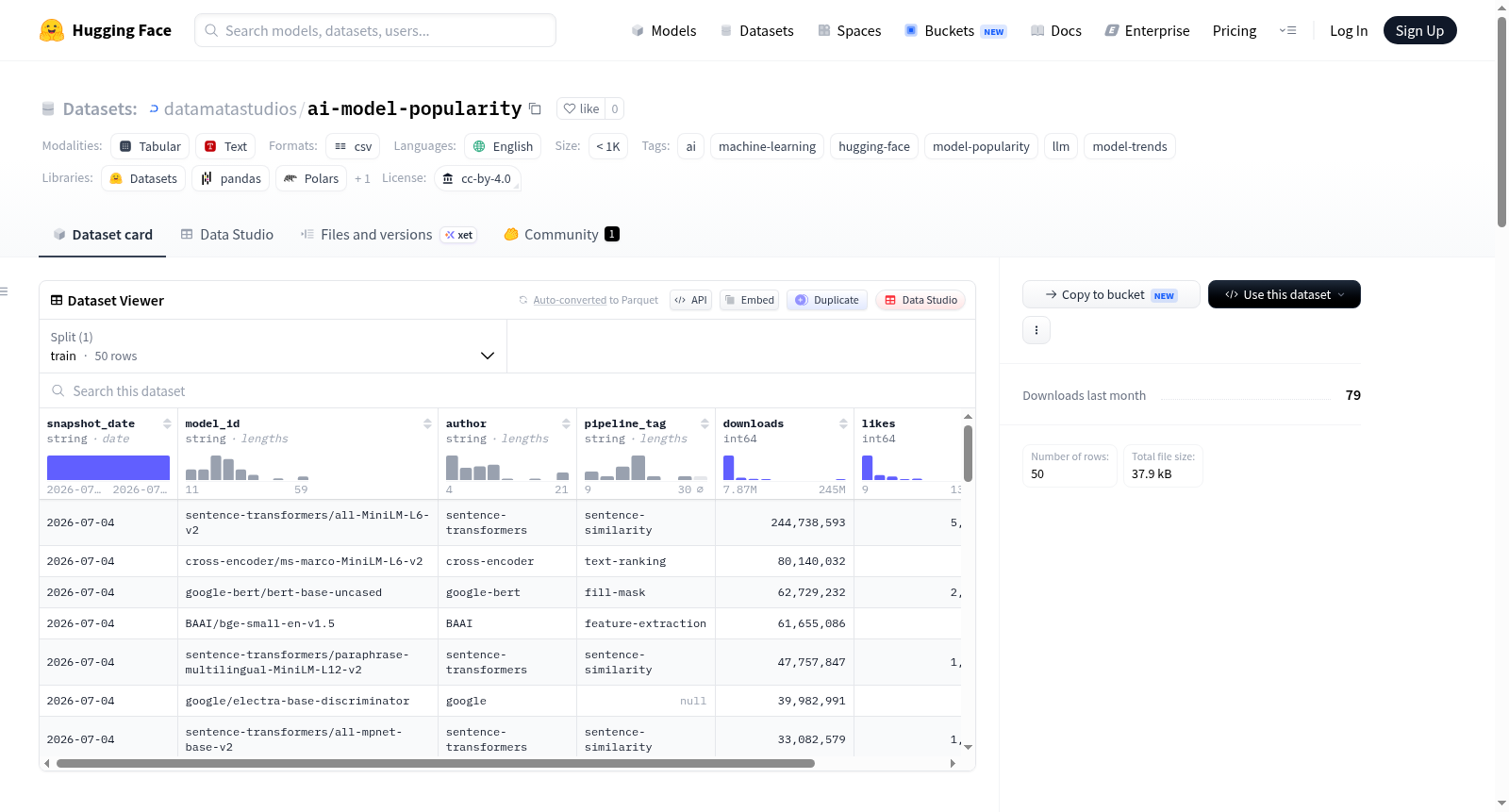Click the table's horizontal scrollbar

pyautogui.click(x=435, y=763)
